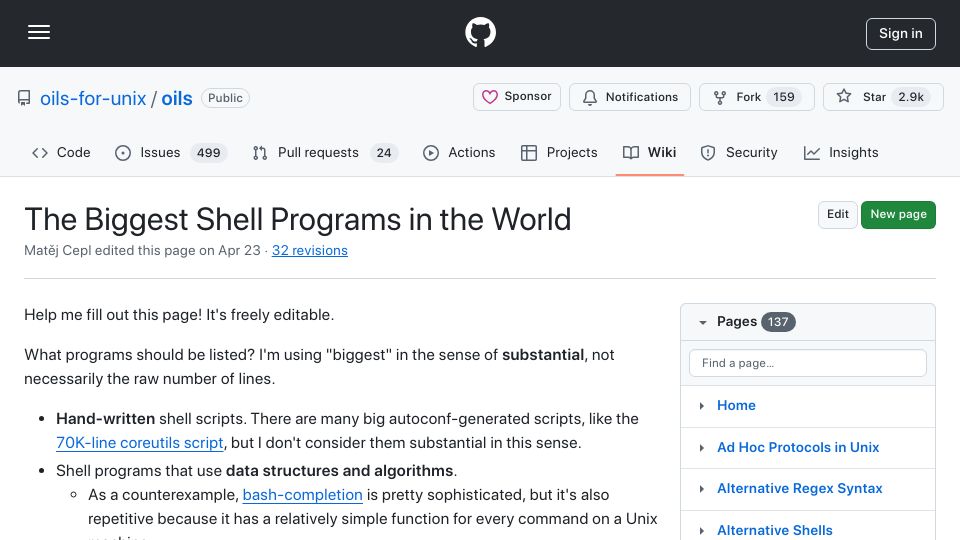Image resolution: width=960 pixels, height=540 pixels.
Task: Open the hamburger navigation menu
Action: pyautogui.click(x=39, y=32)
